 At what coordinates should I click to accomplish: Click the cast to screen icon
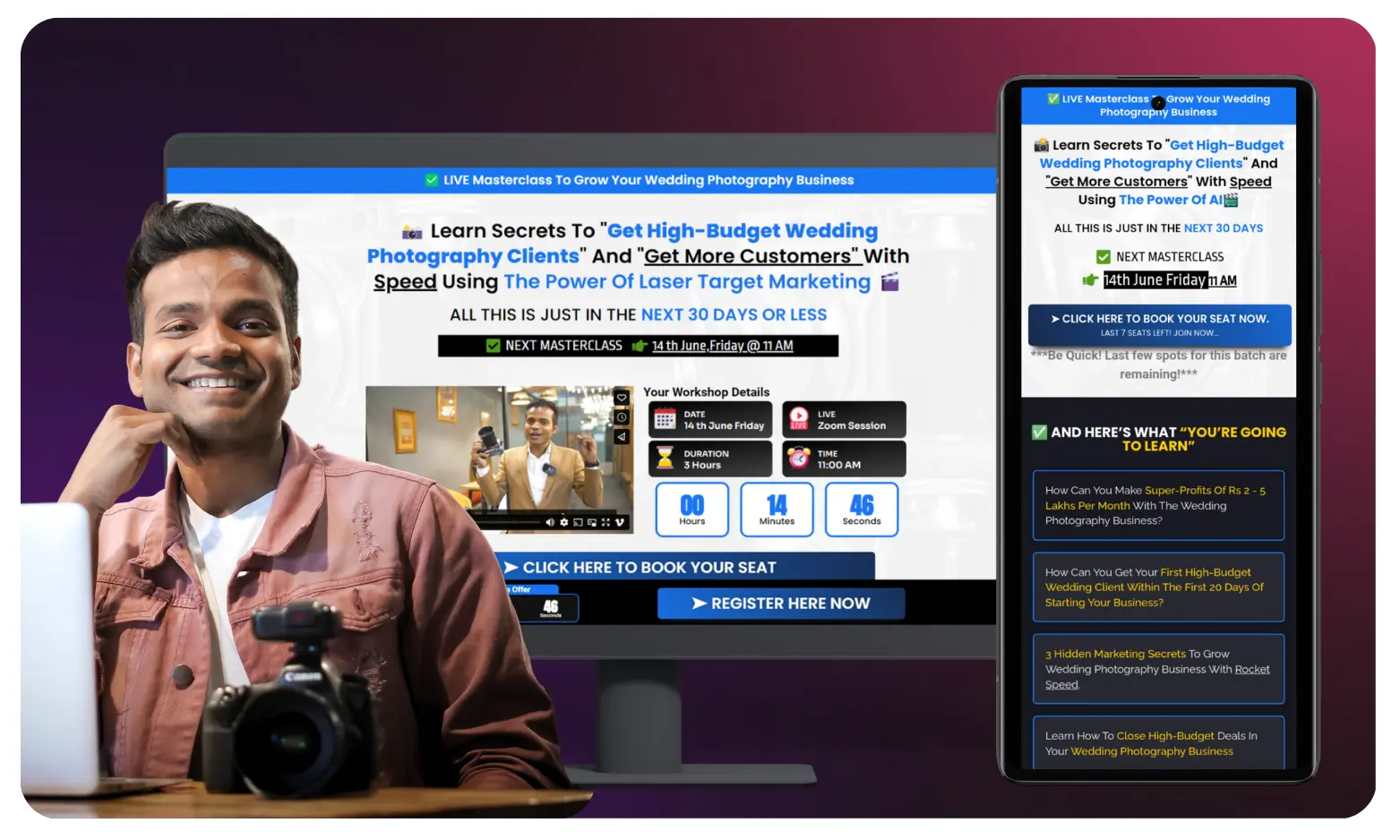578,522
